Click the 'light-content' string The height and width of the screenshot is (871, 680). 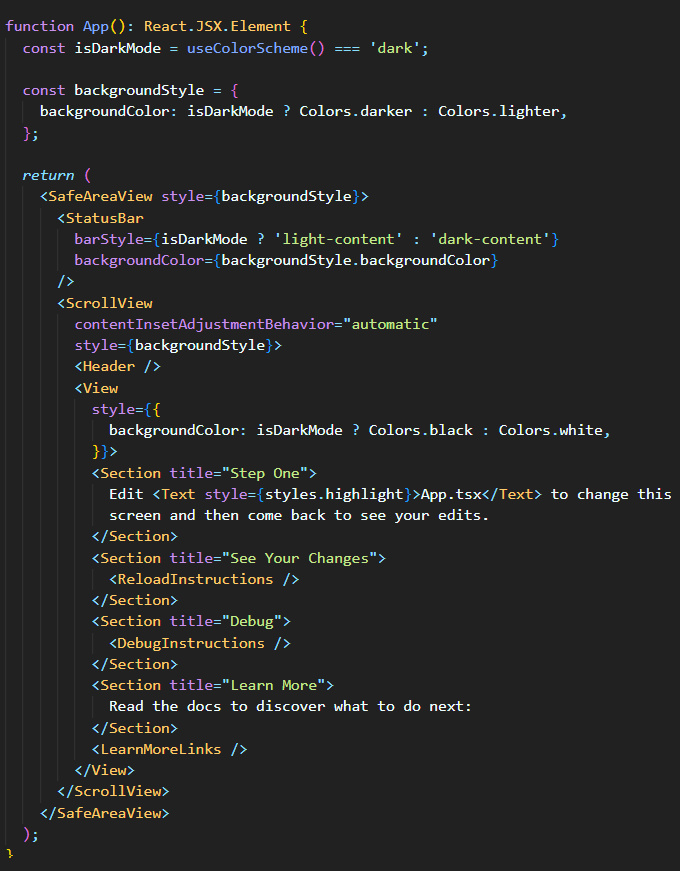point(338,239)
